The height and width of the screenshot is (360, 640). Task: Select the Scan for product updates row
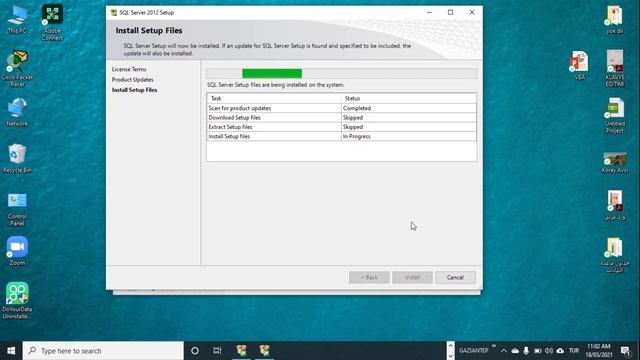pyautogui.click(x=342, y=108)
